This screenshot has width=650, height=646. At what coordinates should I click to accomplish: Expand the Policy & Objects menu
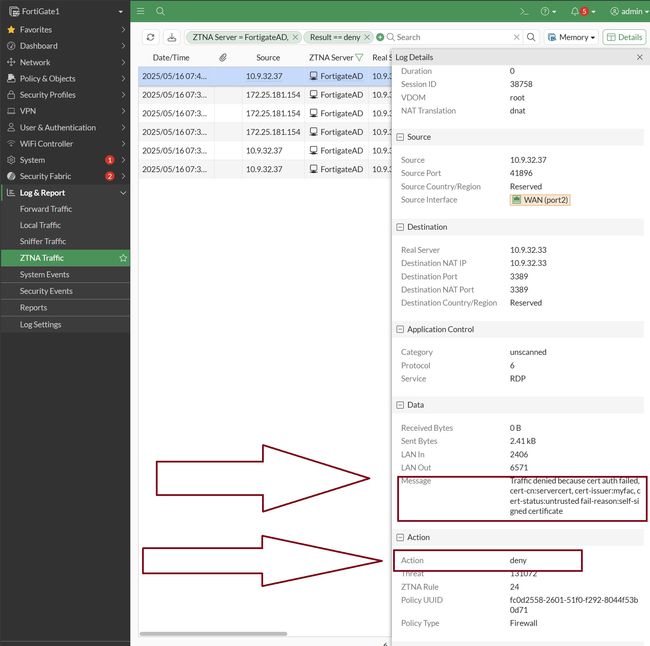[65, 79]
